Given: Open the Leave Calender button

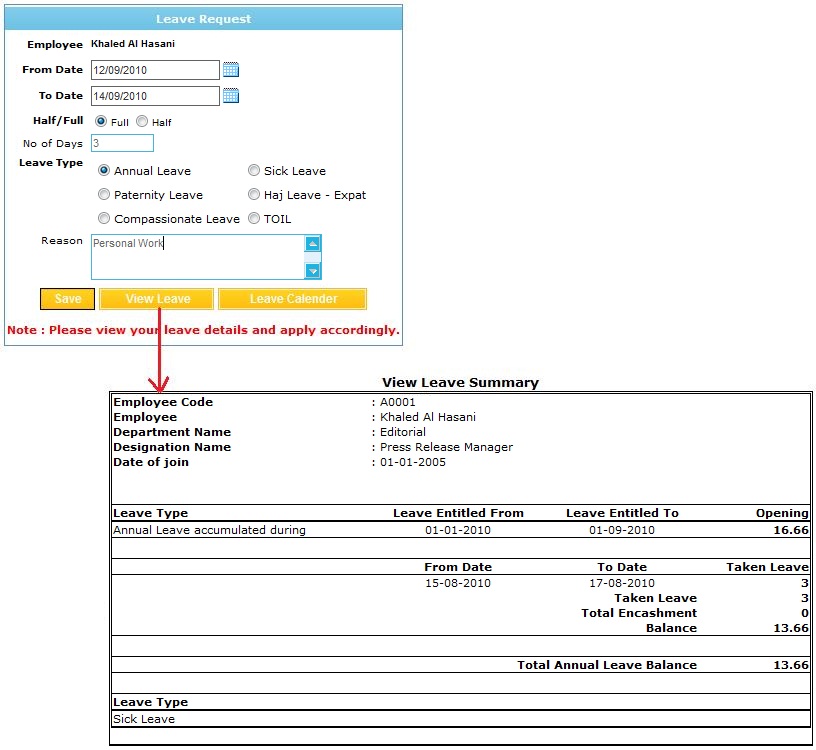Looking at the screenshot, I should (292, 299).
